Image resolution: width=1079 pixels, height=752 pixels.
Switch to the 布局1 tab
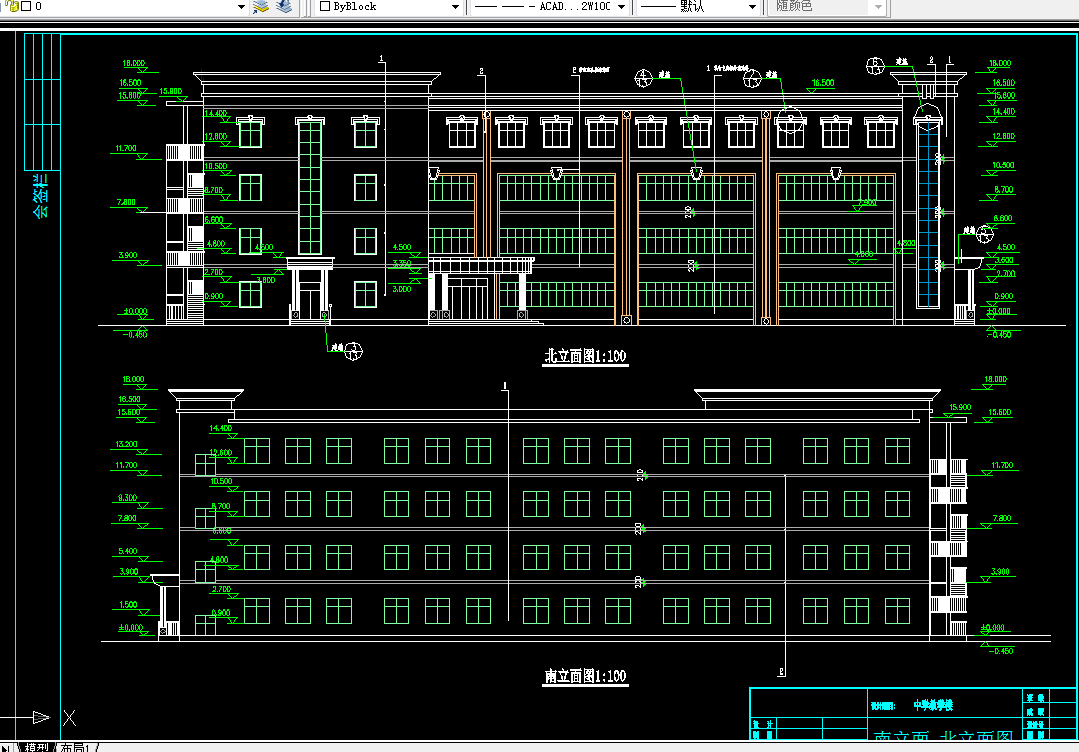point(76,747)
